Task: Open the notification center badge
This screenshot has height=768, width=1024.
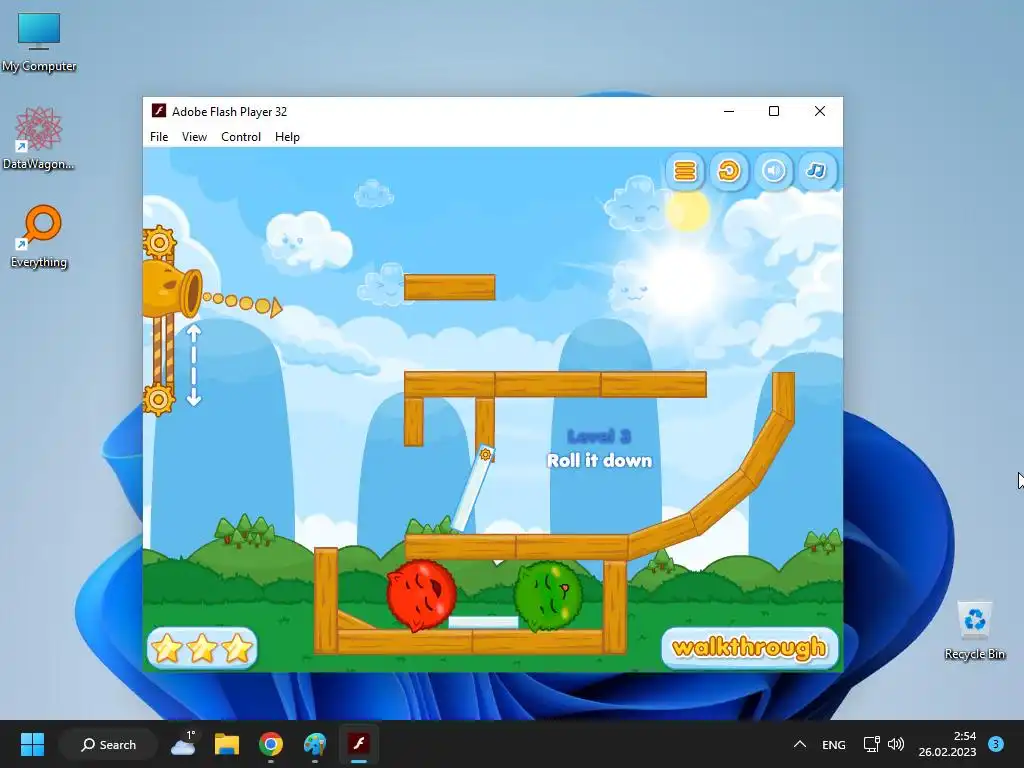Action: pos(995,744)
